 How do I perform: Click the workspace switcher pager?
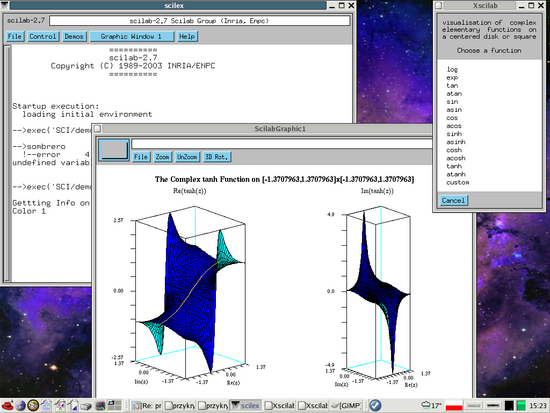(x=114, y=406)
